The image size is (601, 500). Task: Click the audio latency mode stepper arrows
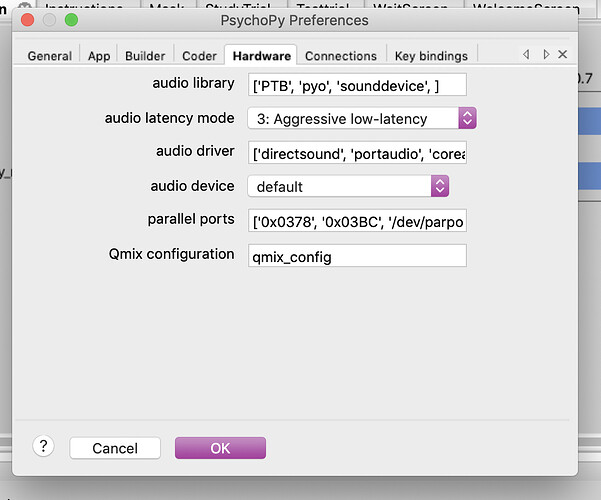click(x=467, y=118)
